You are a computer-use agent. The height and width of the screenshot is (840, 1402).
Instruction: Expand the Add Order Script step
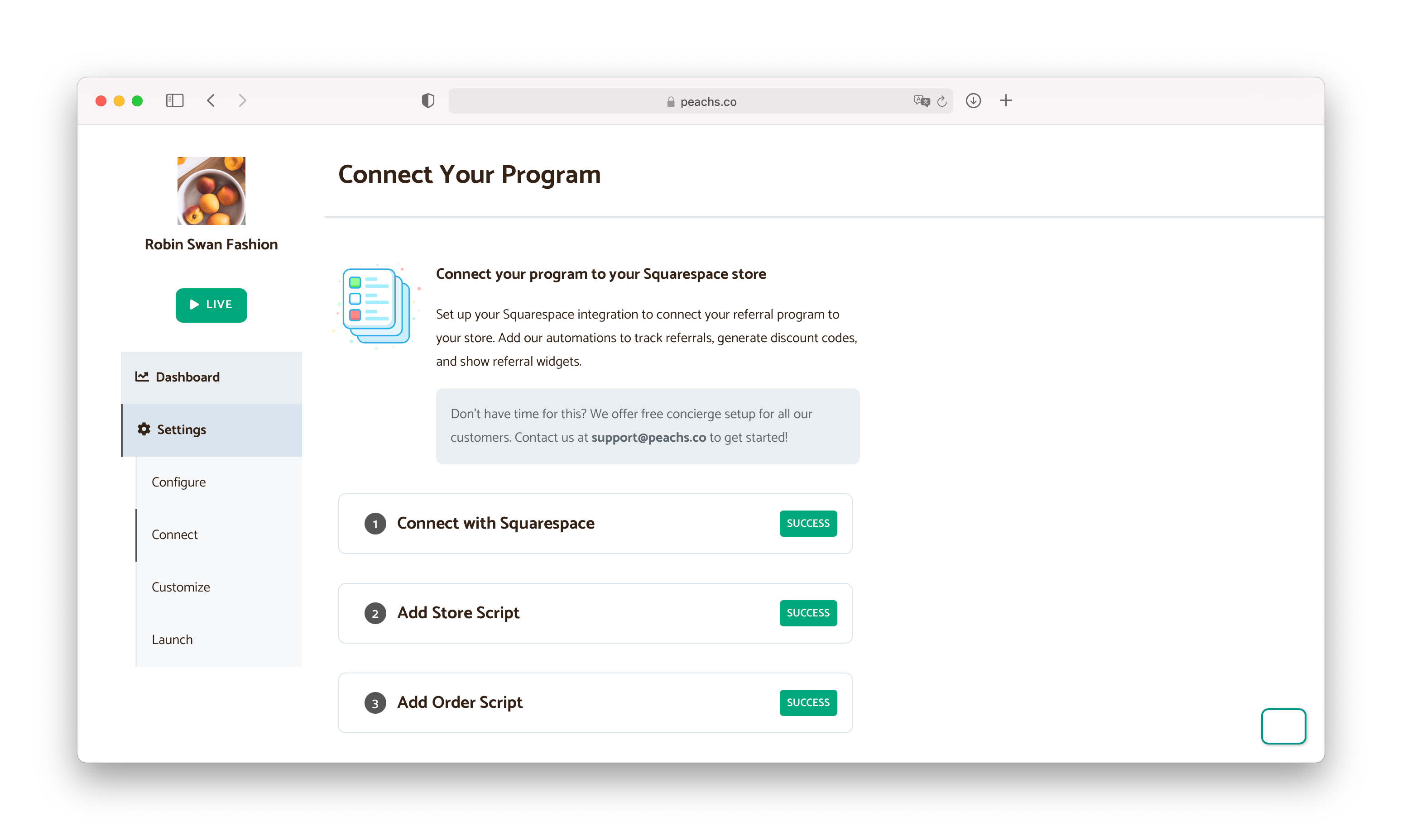460,702
